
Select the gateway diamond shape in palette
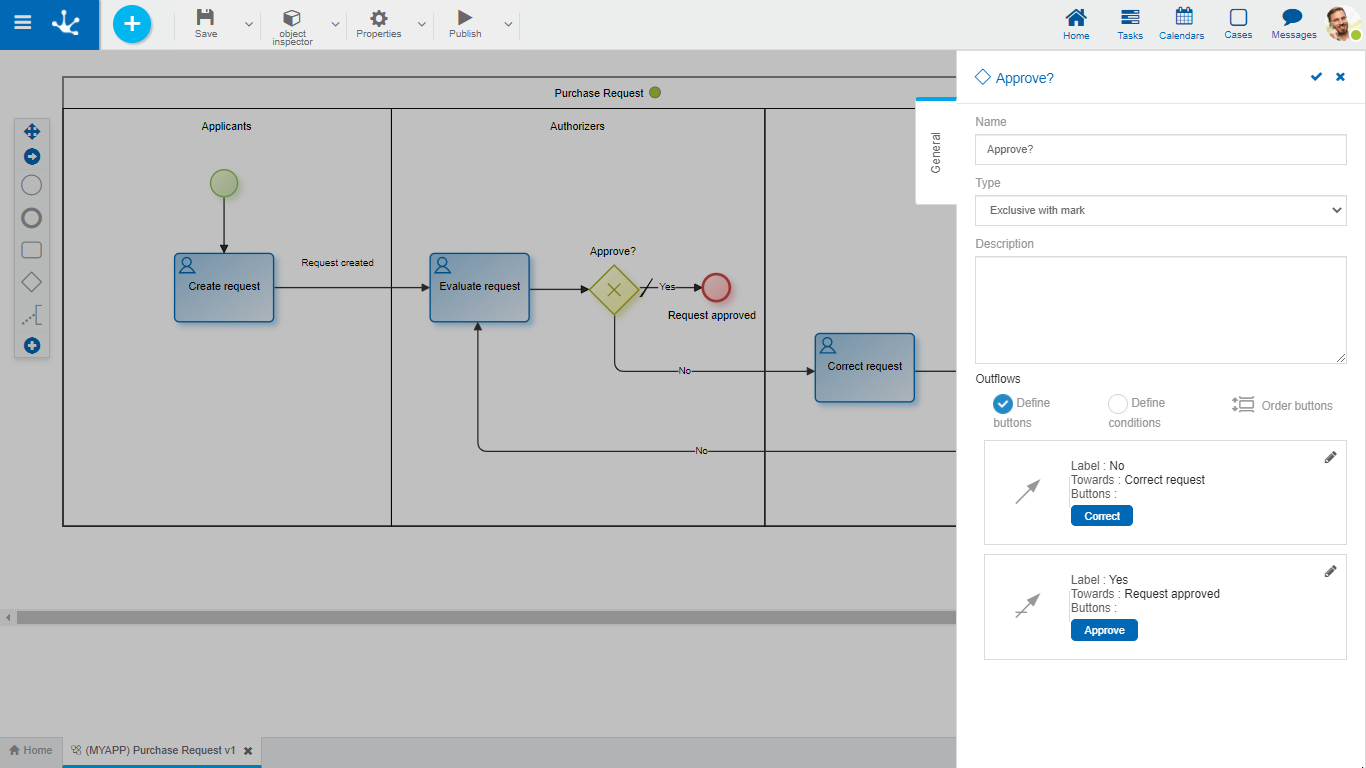pyautogui.click(x=32, y=283)
